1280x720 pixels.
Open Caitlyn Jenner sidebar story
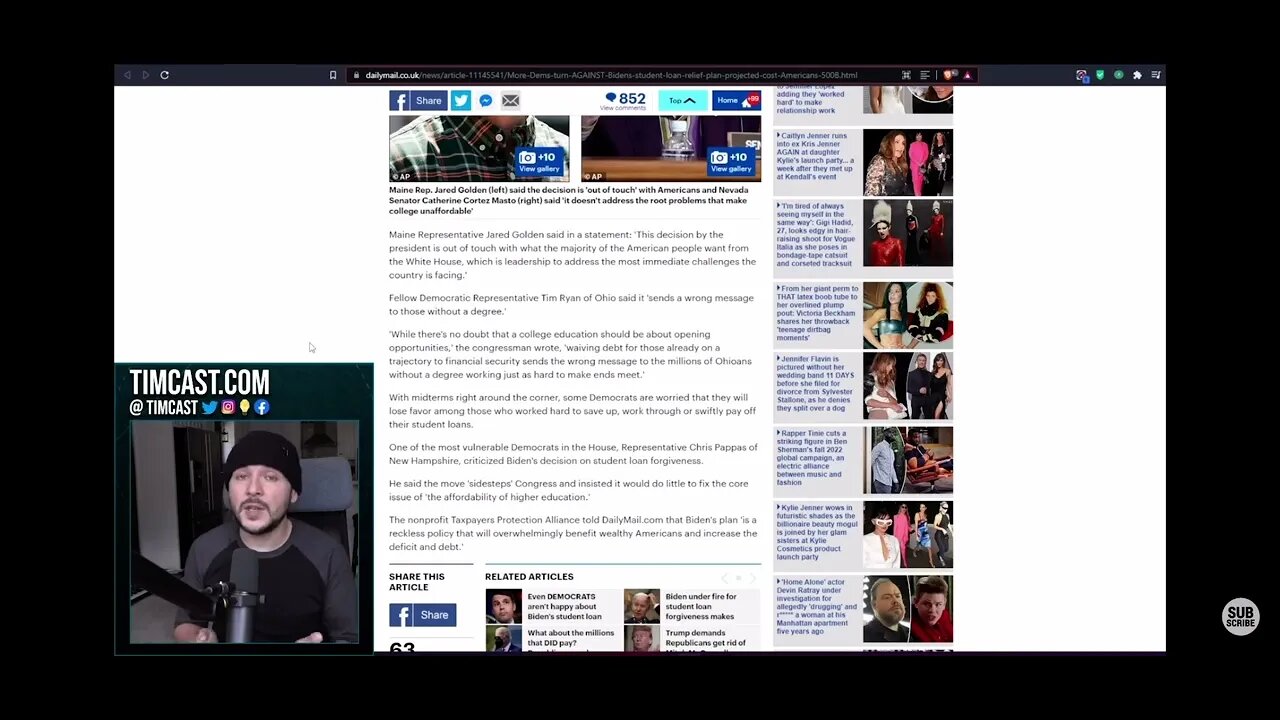pos(816,156)
